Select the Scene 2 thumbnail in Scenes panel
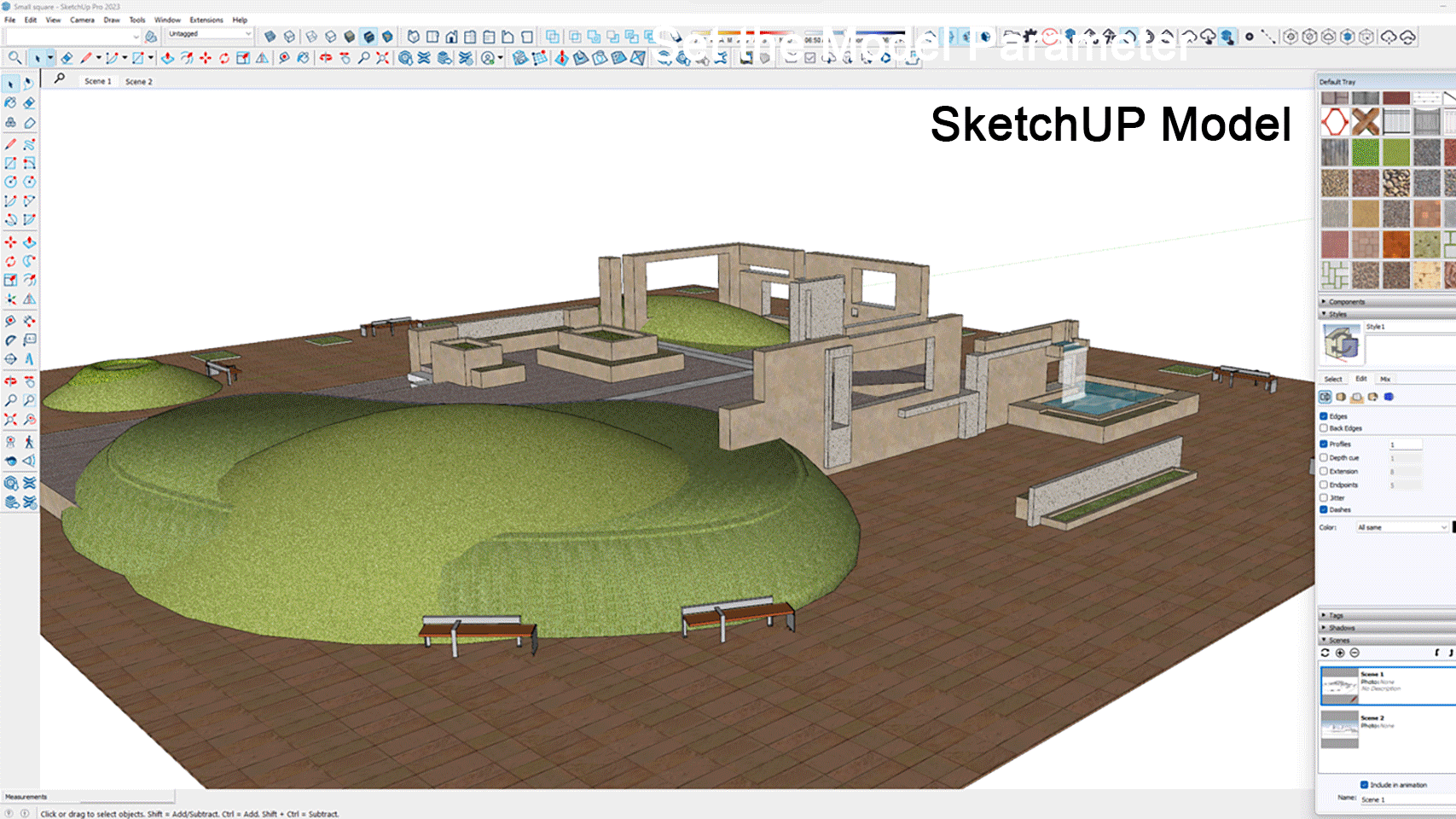Image resolution: width=1456 pixels, height=819 pixels. (x=1339, y=730)
